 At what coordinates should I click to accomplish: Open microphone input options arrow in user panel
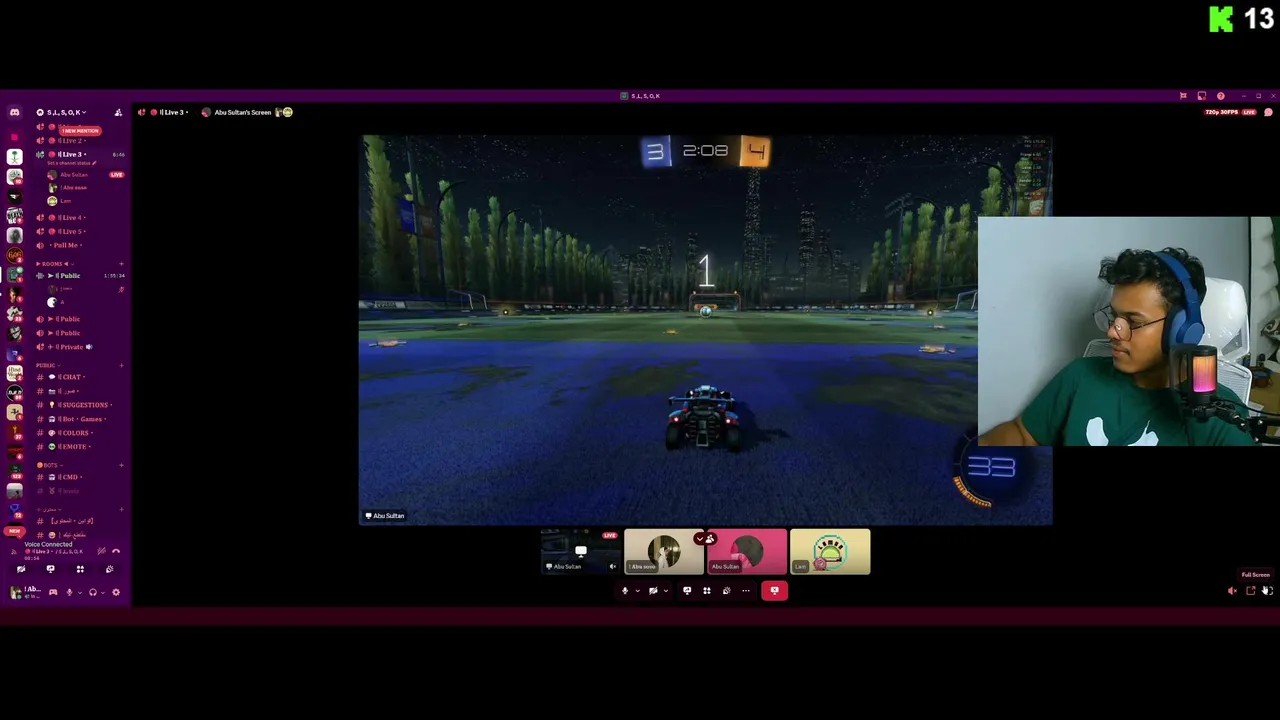click(80, 592)
